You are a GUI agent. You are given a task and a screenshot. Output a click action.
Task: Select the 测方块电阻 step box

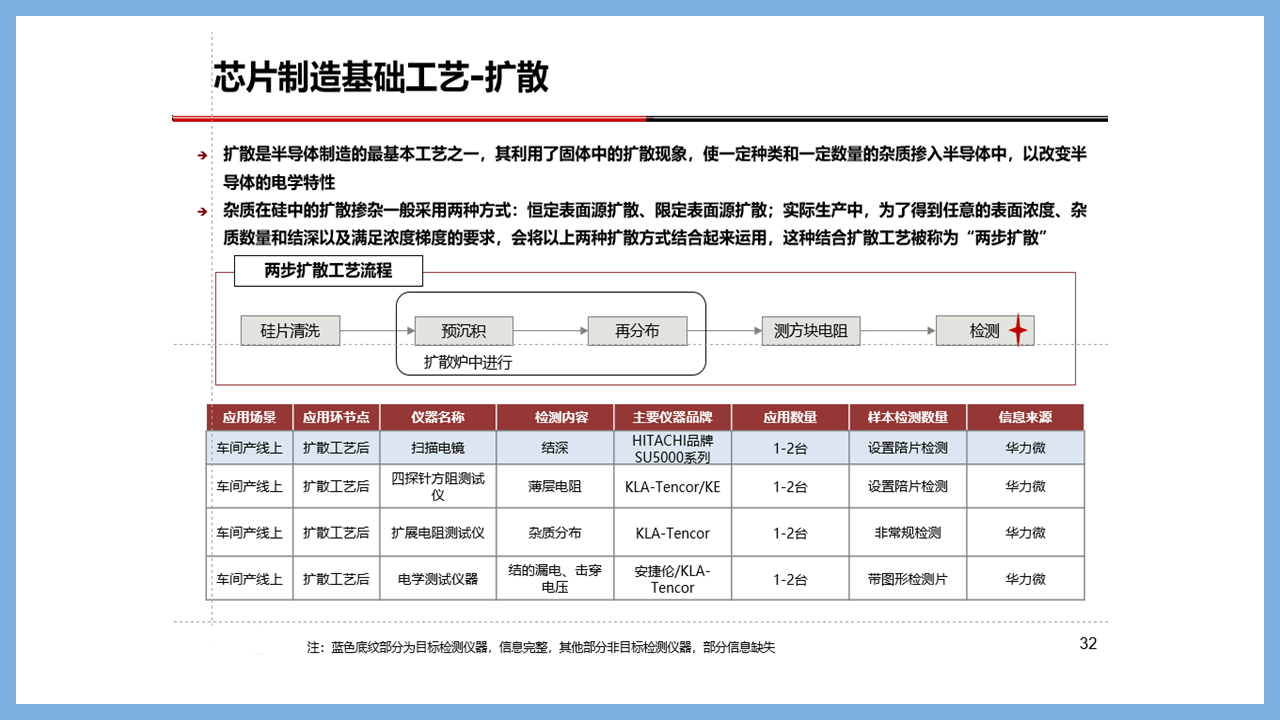tap(810, 331)
